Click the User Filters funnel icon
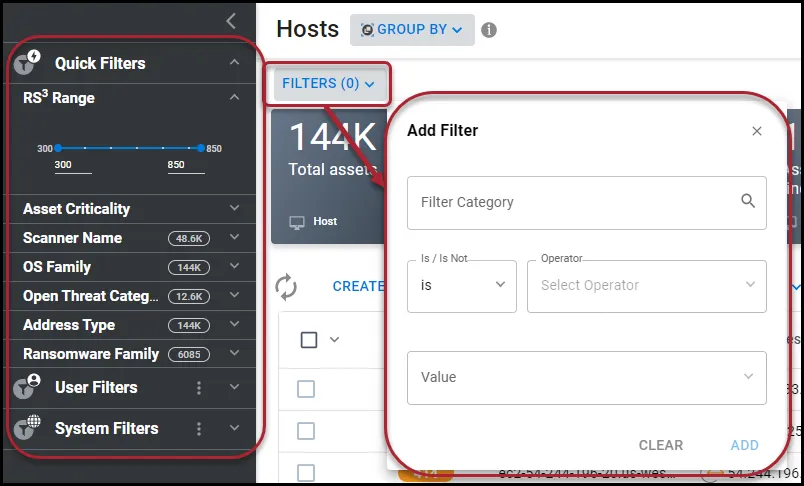 [27, 387]
